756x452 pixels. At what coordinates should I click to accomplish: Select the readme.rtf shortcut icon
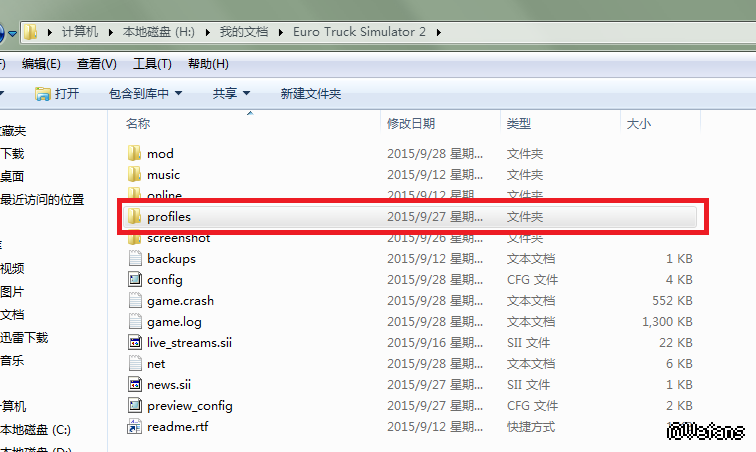[135, 426]
